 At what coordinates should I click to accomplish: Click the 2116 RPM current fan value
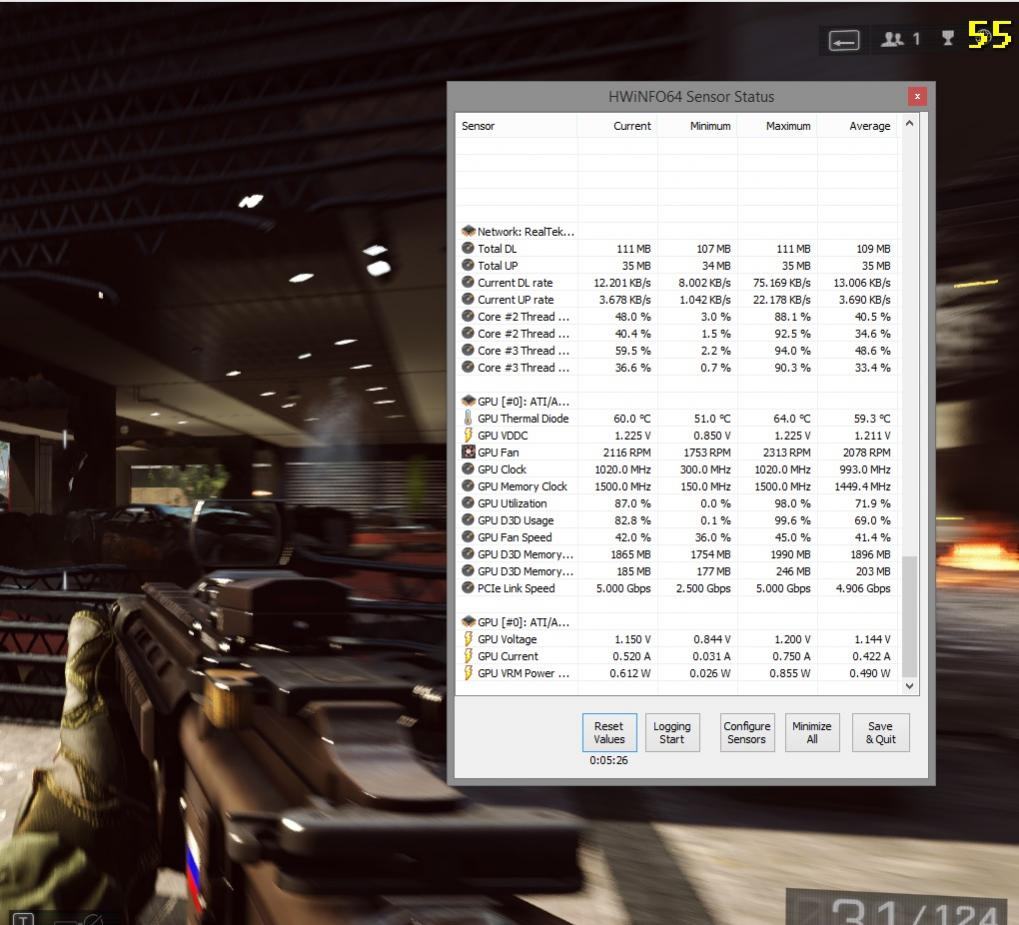pos(626,452)
